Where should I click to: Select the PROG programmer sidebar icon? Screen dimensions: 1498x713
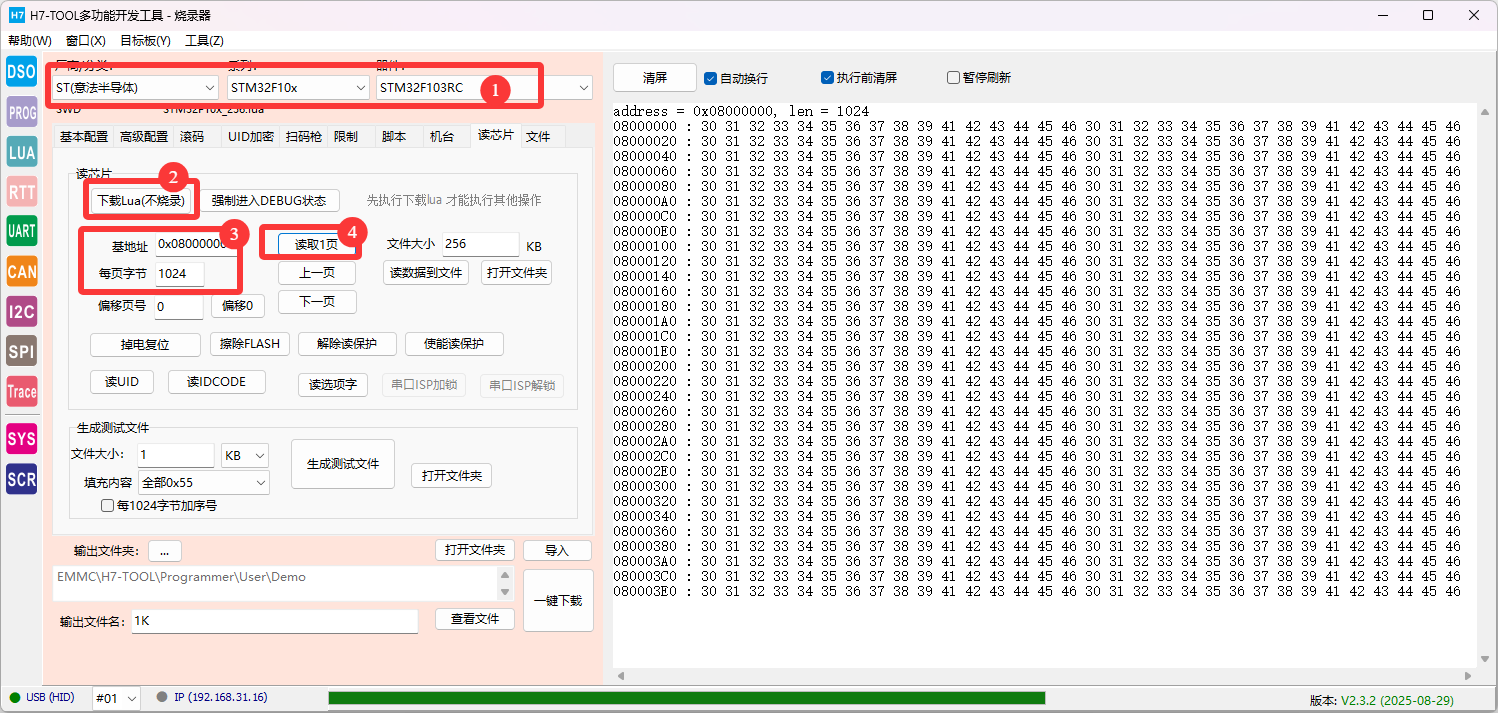(x=21, y=112)
